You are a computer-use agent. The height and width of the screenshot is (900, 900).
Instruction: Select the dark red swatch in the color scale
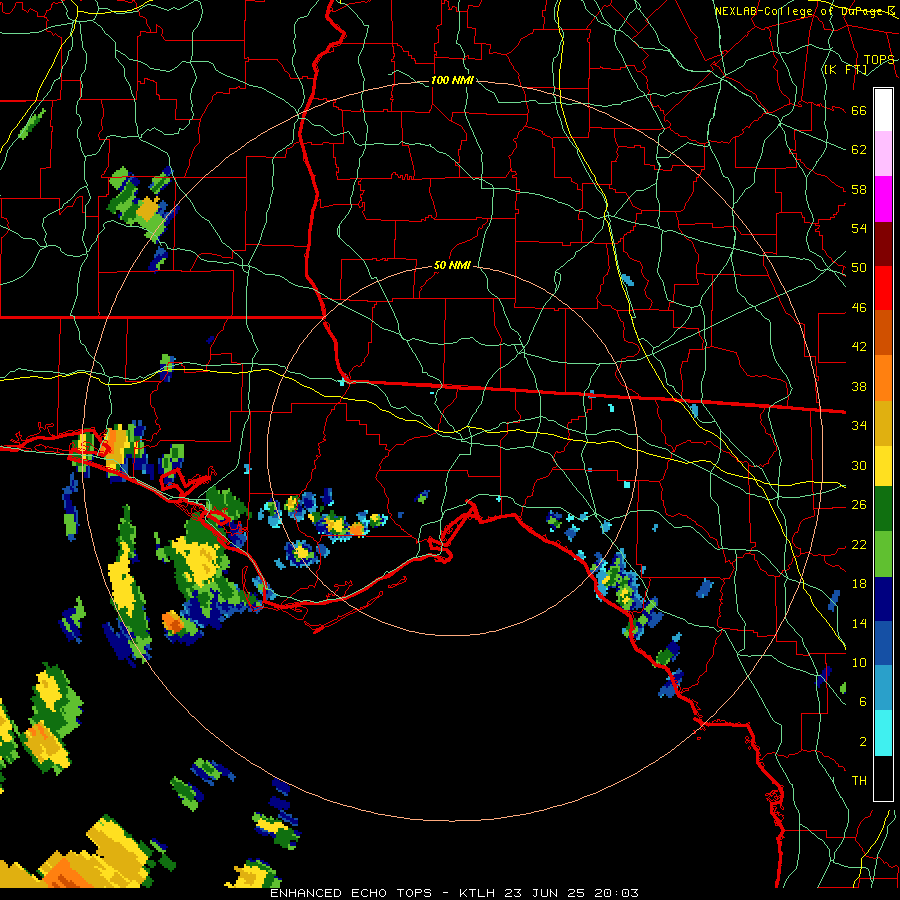click(x=883, y=243)
